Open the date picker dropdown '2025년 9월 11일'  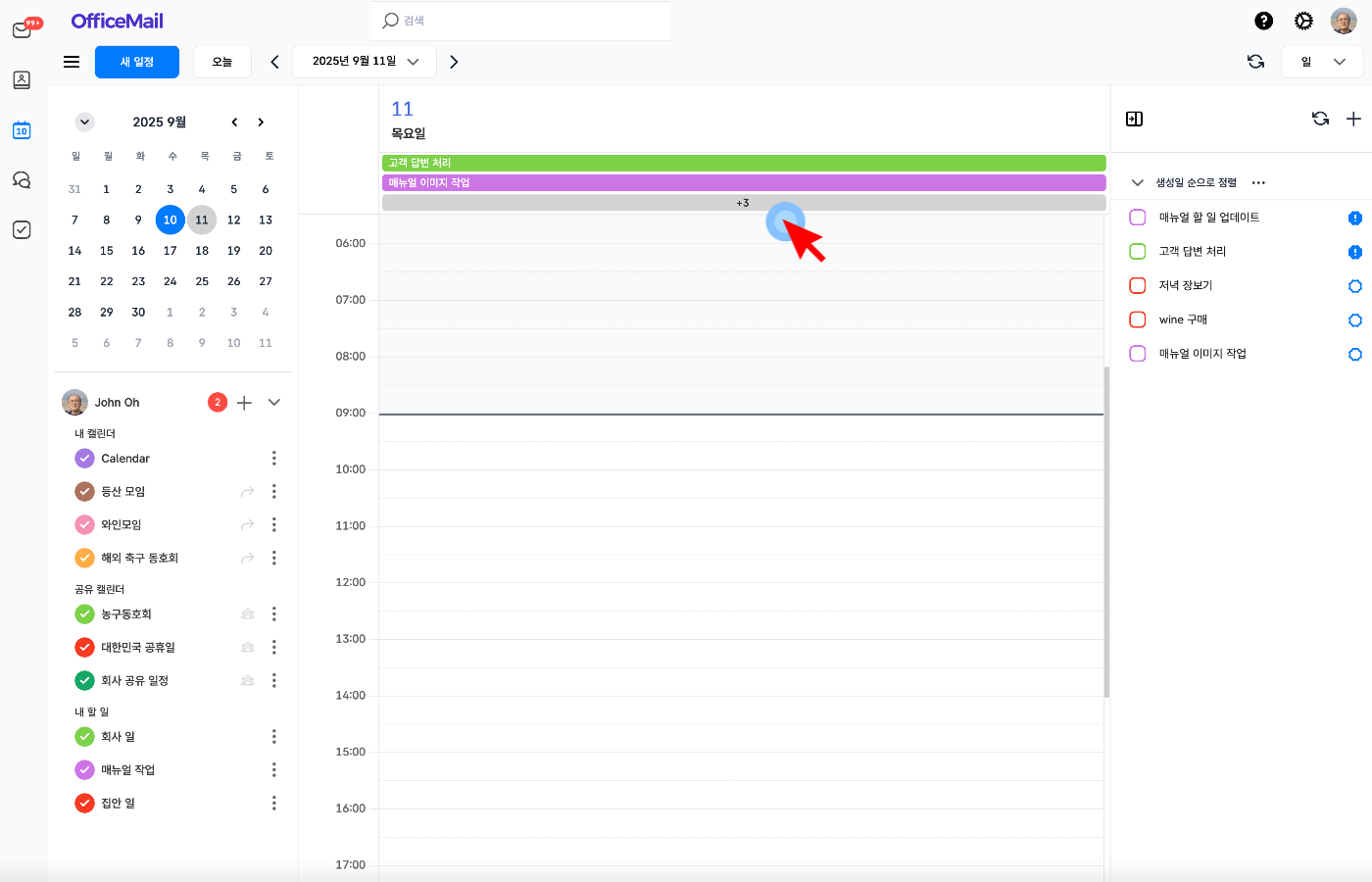365,62
